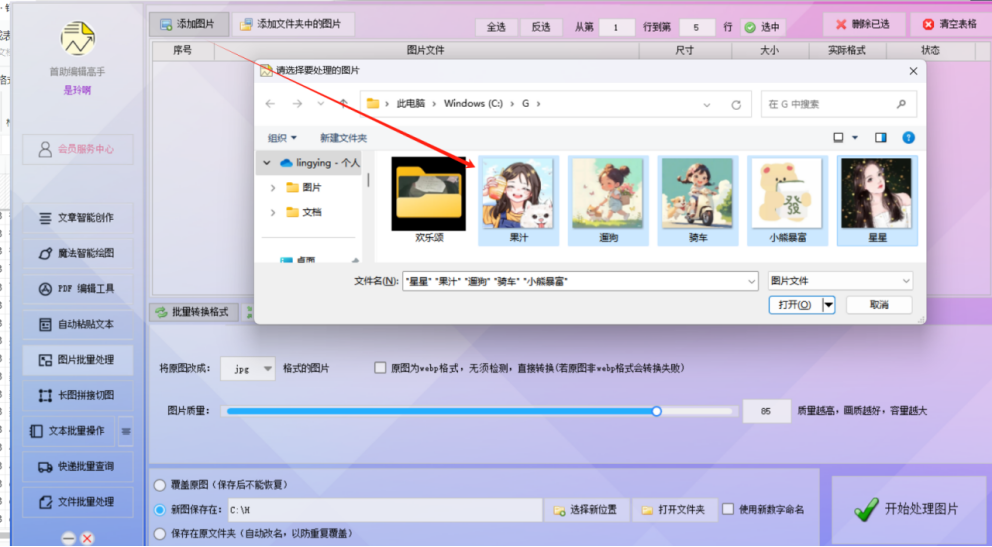
Task: Open the jpg format dropdown
Action: [x=248, y=369]
